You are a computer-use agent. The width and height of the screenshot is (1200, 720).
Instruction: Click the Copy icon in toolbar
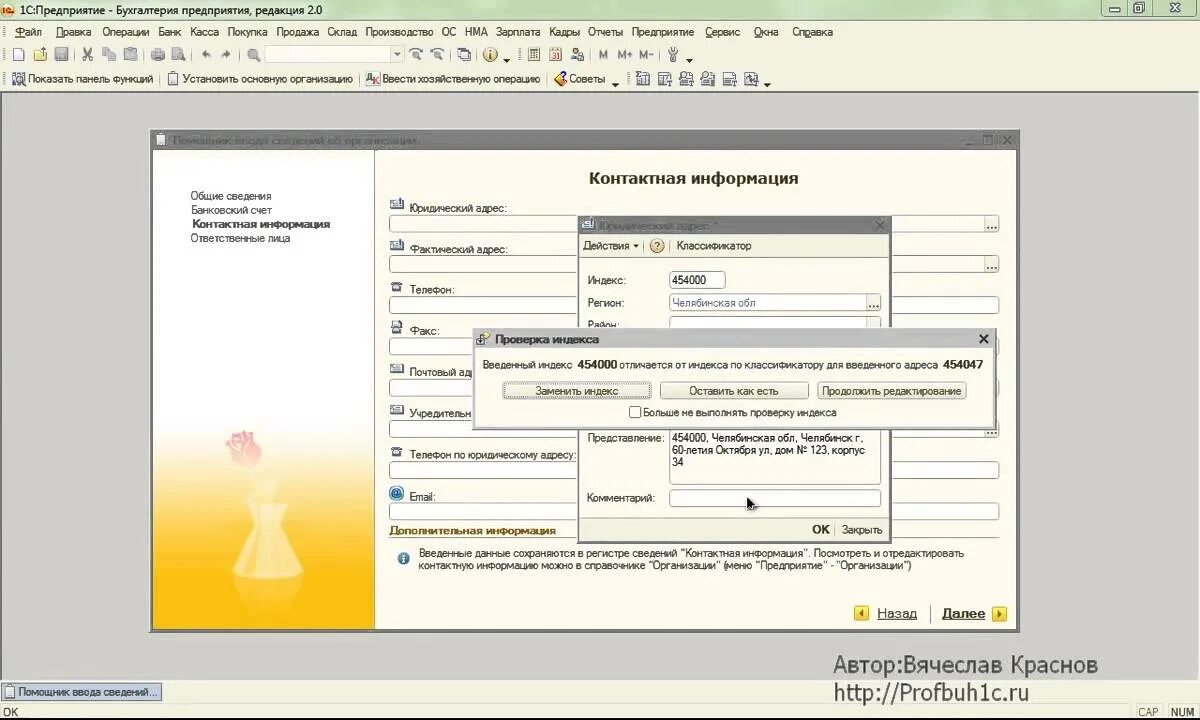[x=109, y=55]
